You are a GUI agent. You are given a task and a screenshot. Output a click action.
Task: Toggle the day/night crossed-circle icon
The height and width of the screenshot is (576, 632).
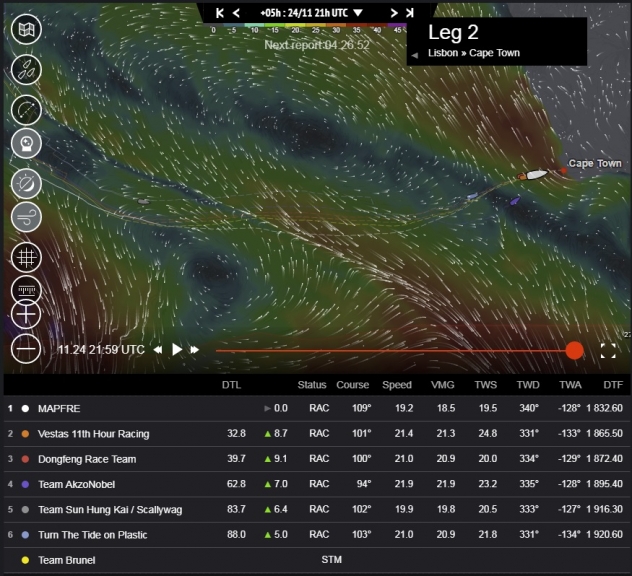click(26, 184)
